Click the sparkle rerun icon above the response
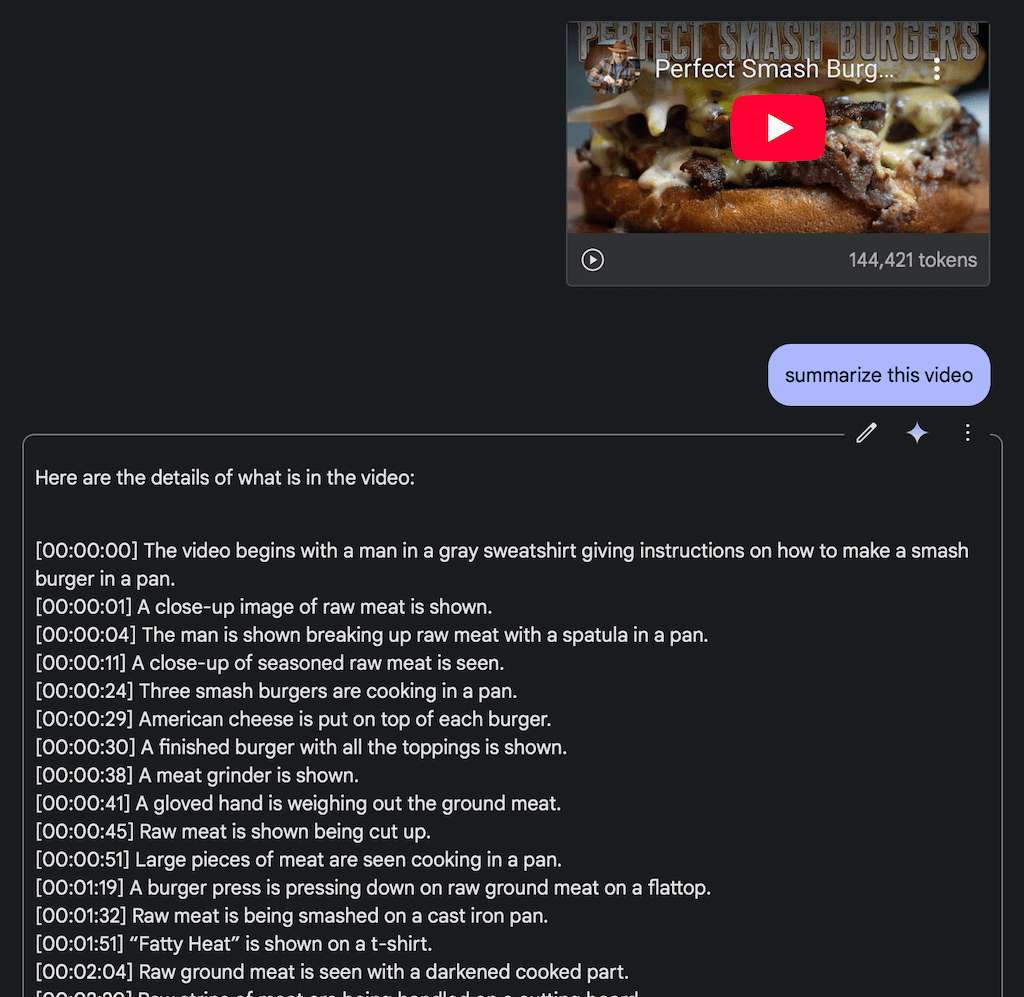 point(917,432)
